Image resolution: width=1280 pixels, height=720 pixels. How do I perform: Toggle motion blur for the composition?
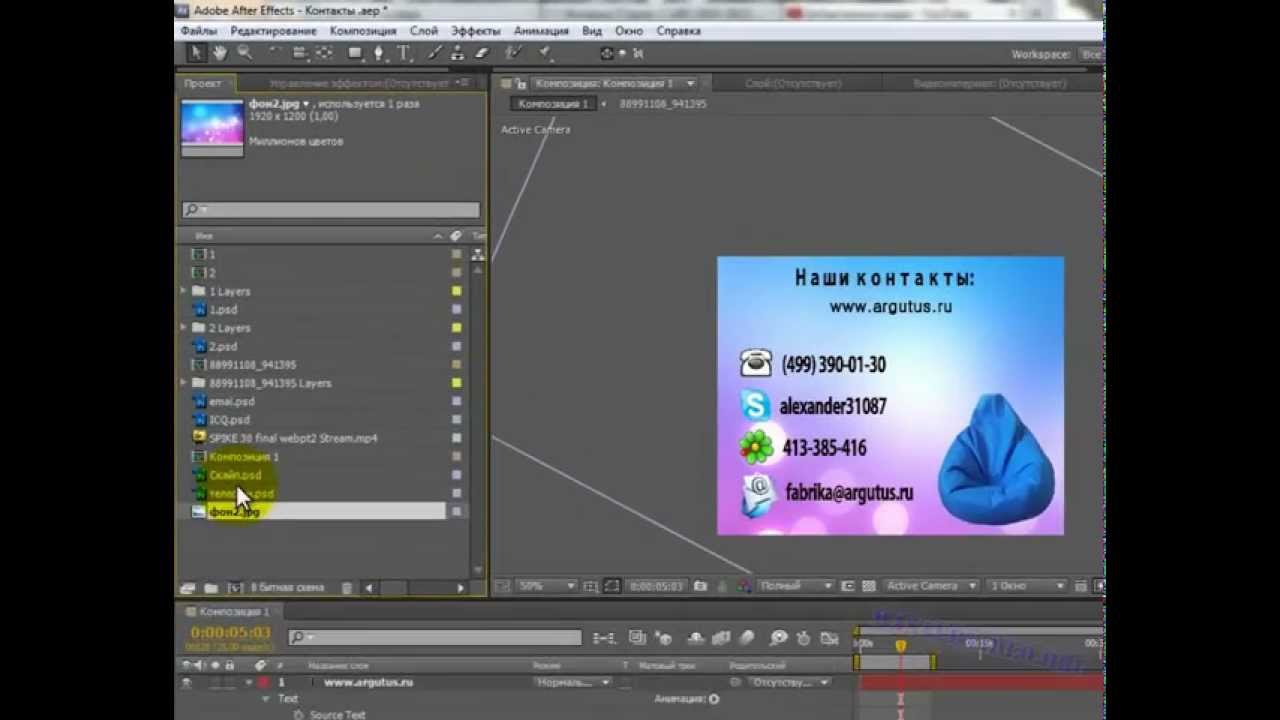746,638
